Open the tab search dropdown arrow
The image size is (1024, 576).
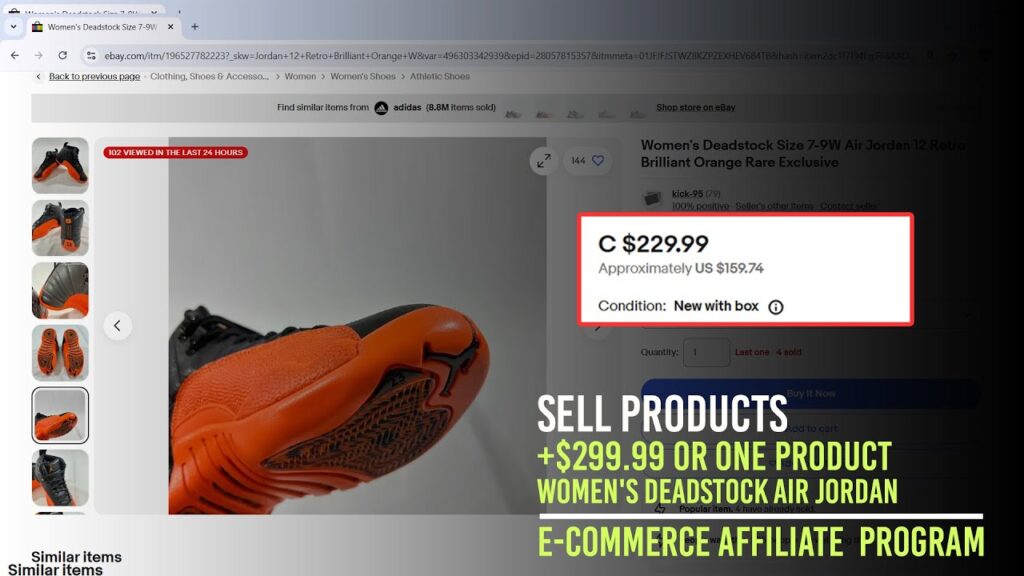click(14, 27)
